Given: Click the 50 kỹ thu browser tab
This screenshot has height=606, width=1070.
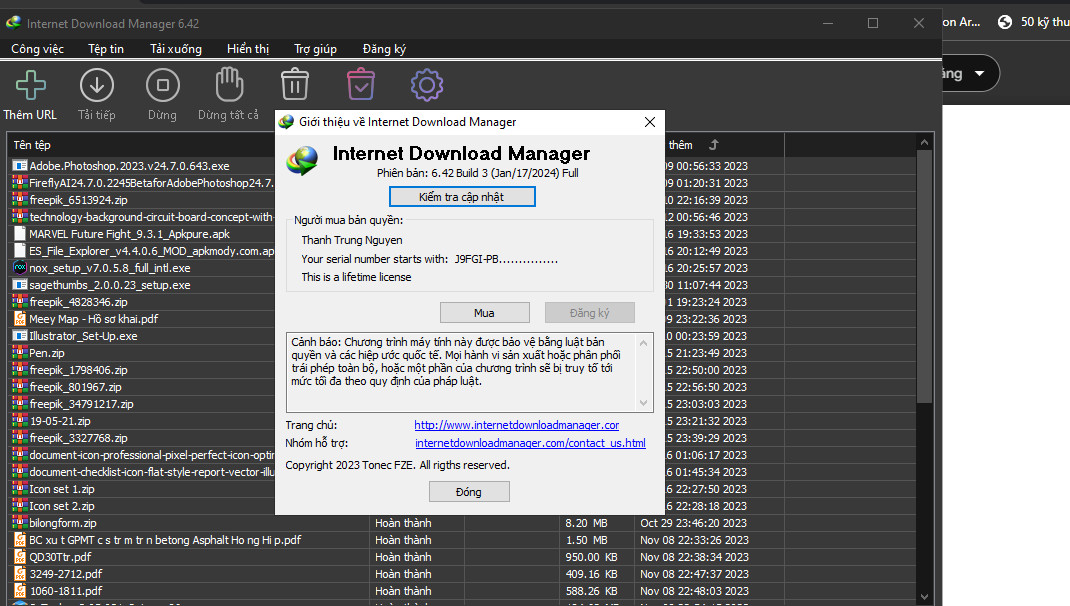Looking at the screenshot, I should click(1033, 22).
